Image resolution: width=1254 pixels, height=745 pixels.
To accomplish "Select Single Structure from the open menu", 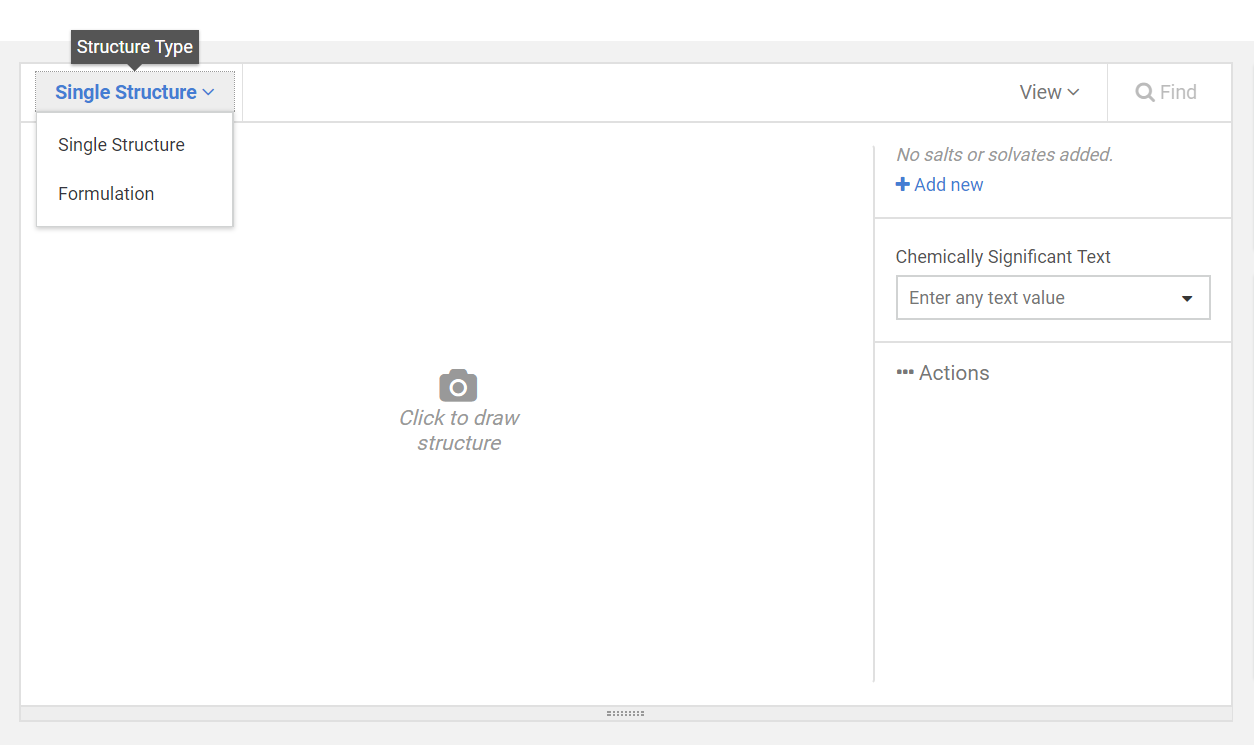I will (x=121, y=145).
